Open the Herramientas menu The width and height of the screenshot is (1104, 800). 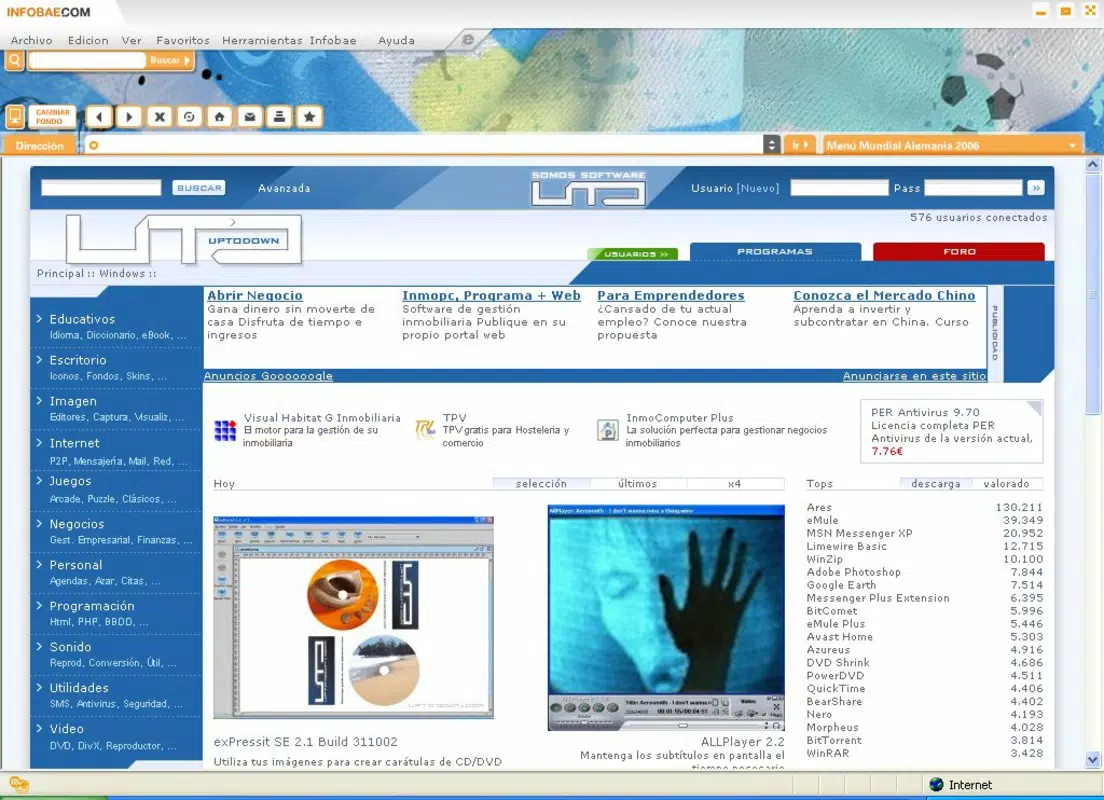(x=262, y=41)
